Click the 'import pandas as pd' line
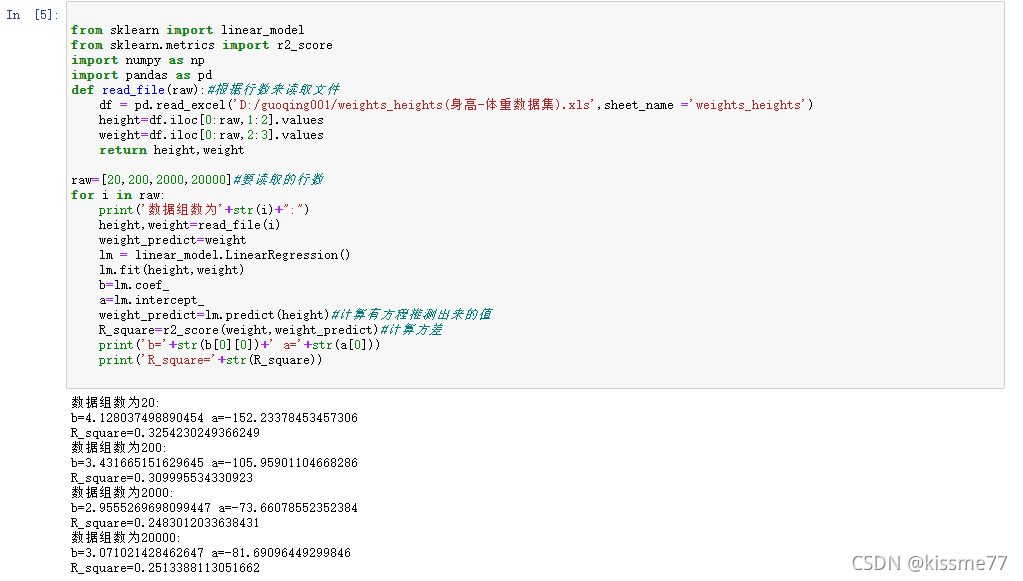The image size is (1023, 581). 142,75
